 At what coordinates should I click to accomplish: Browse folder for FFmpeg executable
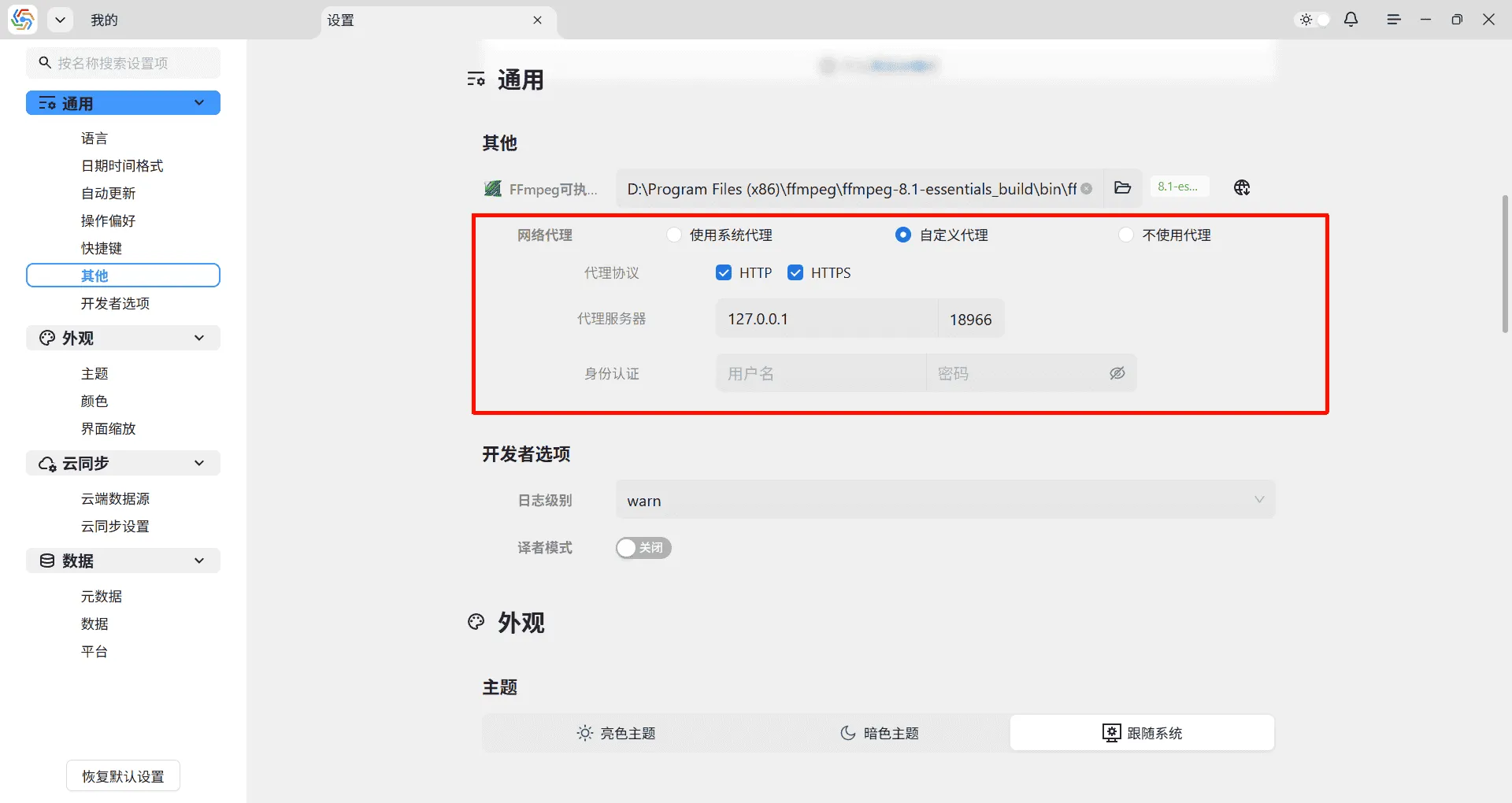(x=1123, y=188)
